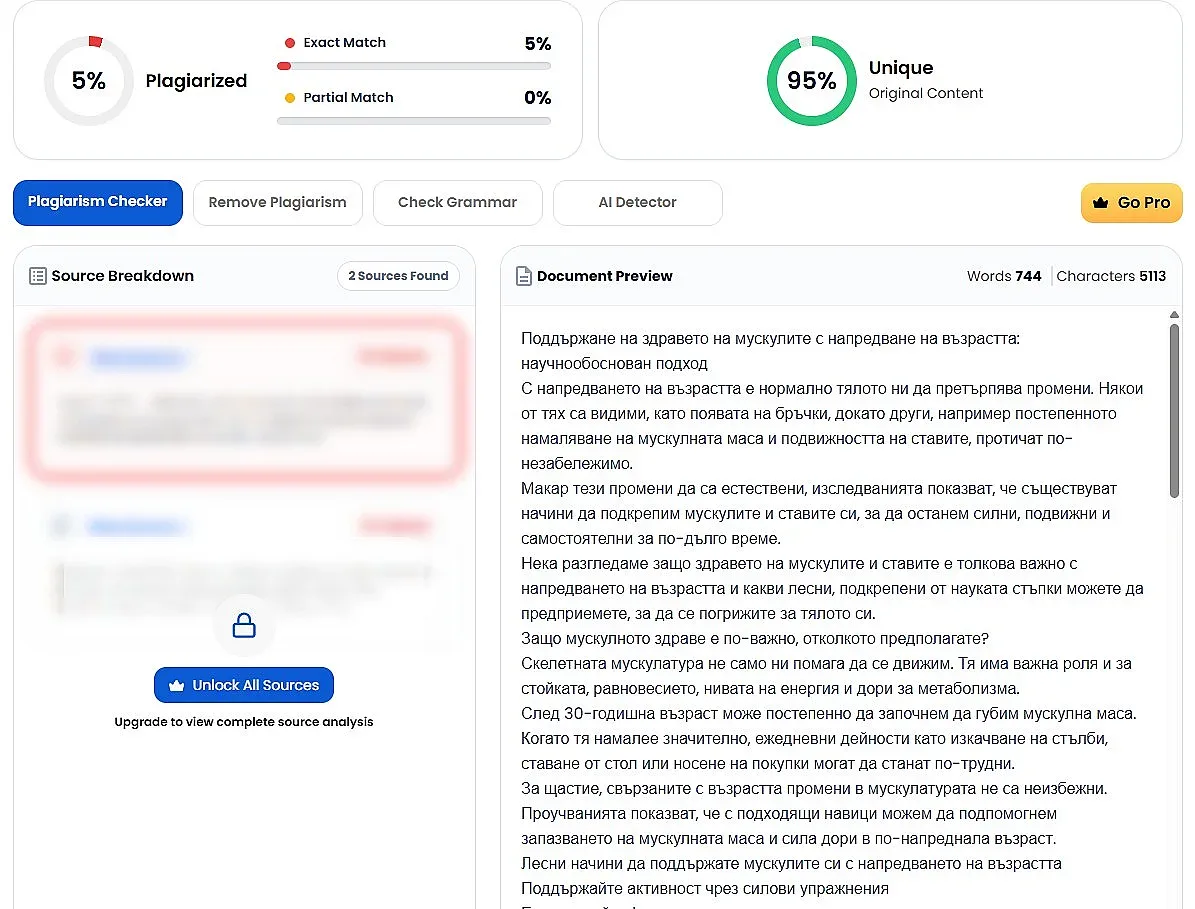Click the Words 744 counter
The width and height of the screenshot is (1195, 909).
coord(1004,276)
